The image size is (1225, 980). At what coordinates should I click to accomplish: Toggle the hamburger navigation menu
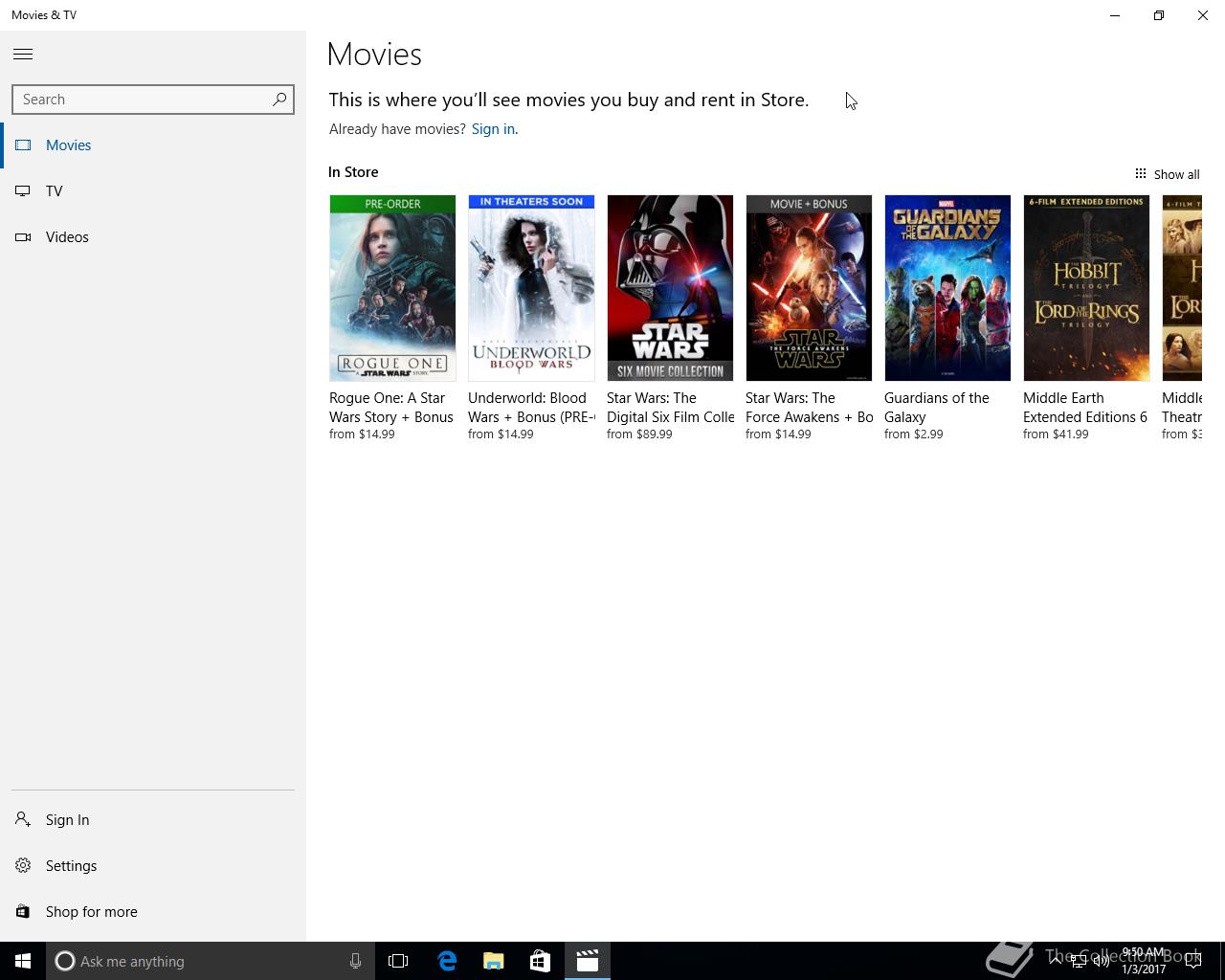click(23, 55)
